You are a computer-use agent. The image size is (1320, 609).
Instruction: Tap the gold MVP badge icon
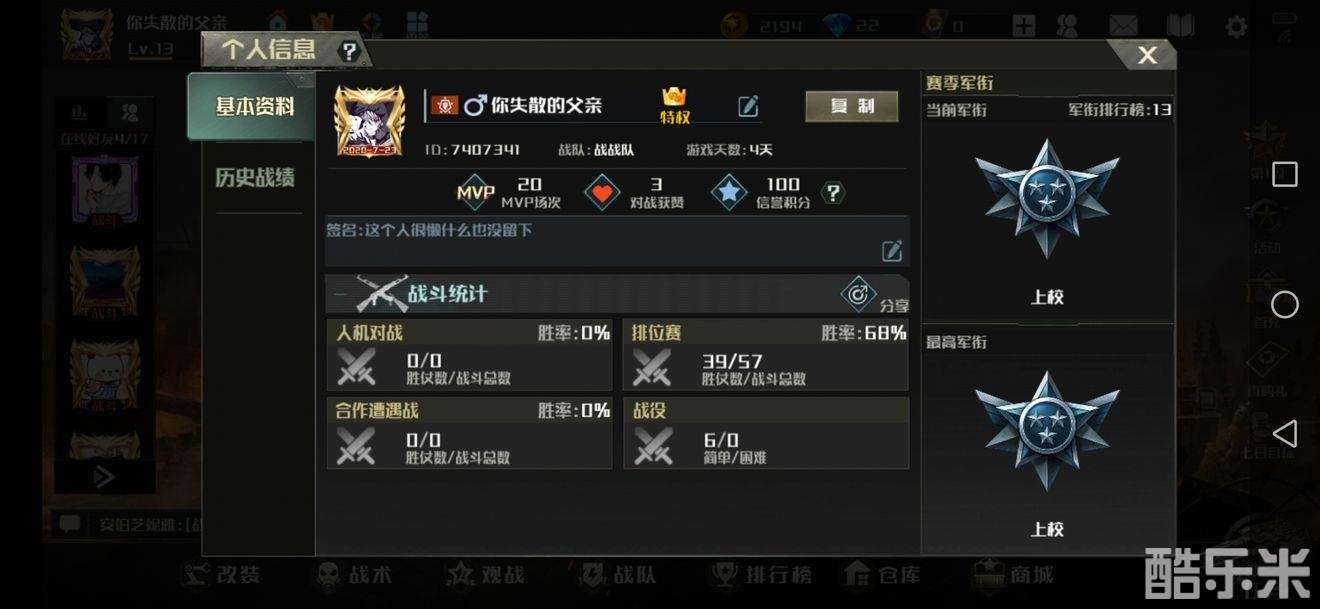(476, 193)
